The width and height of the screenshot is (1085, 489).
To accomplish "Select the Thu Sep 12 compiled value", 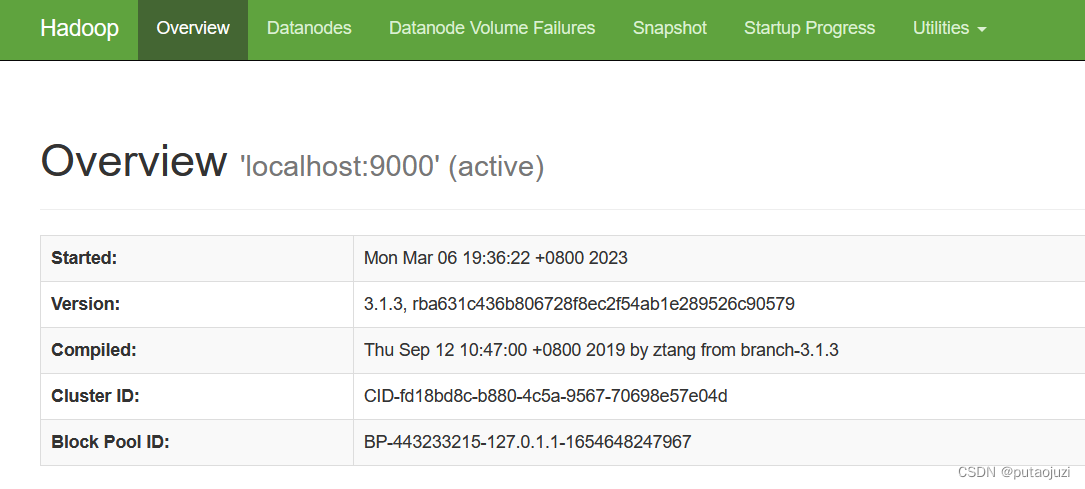I will click(x=601, y=350).
